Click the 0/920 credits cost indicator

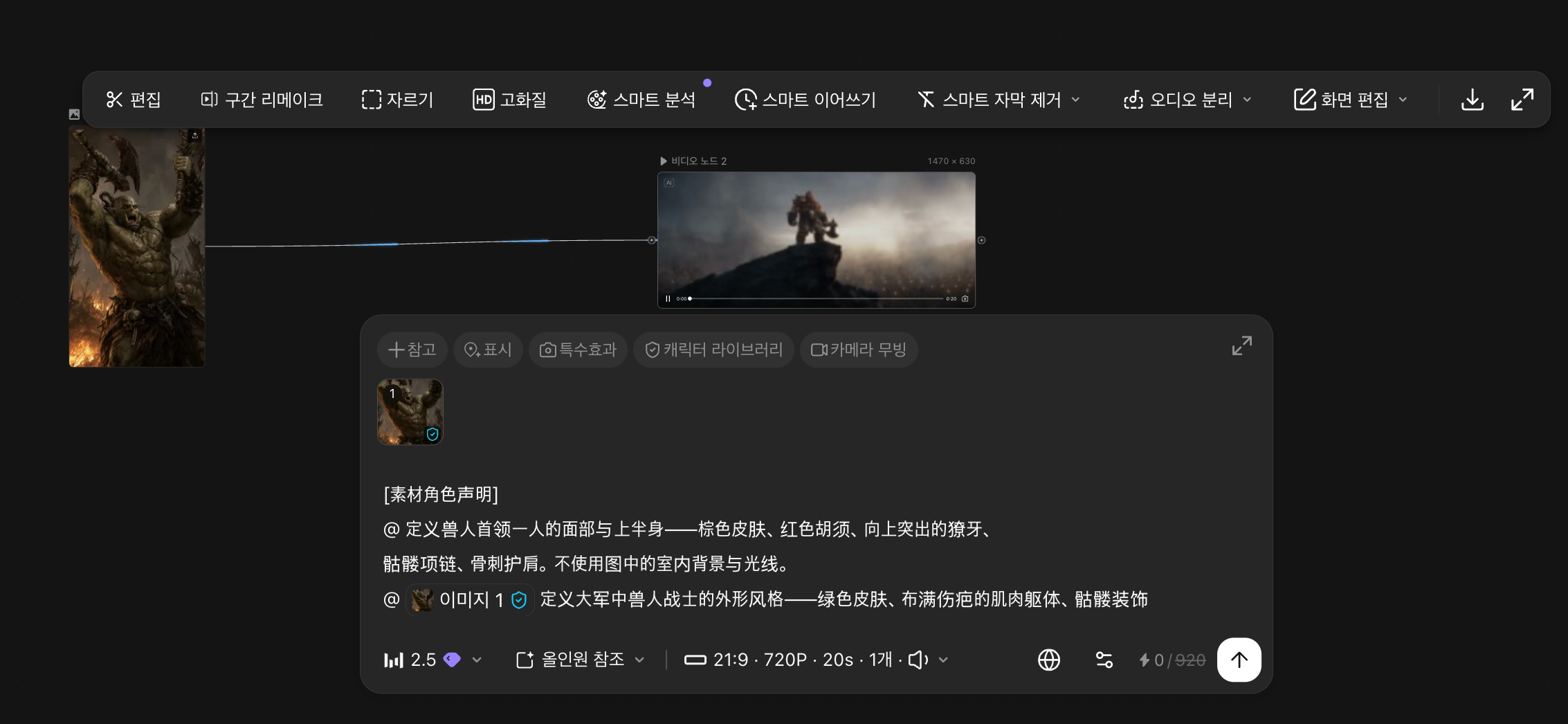point(1172,660)
